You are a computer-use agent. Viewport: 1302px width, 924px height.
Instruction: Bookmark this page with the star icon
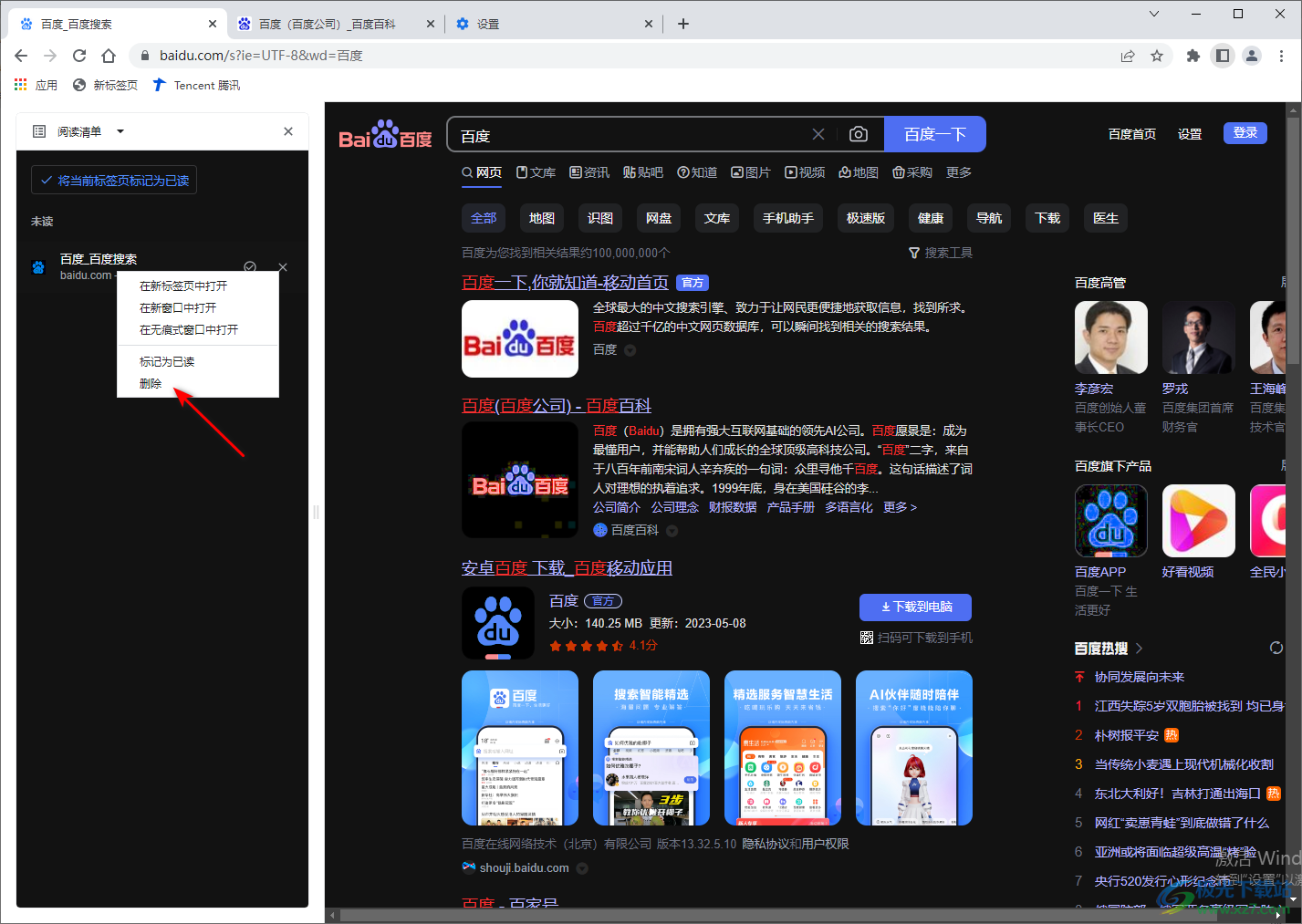pyautogui.click(x=1157, y=56)
